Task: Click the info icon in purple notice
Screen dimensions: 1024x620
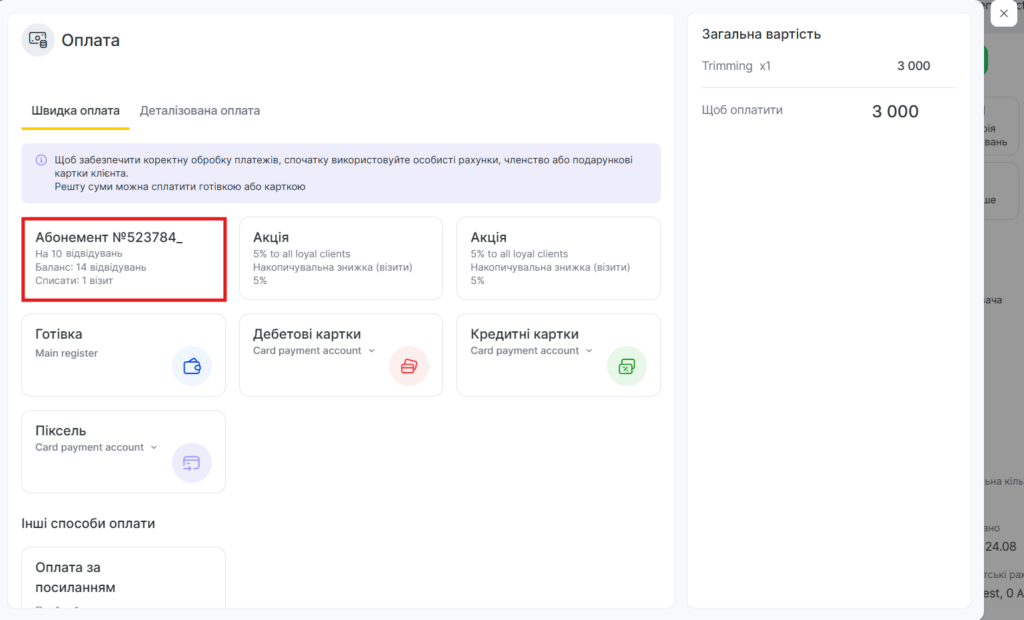Action: coord(41,160)
